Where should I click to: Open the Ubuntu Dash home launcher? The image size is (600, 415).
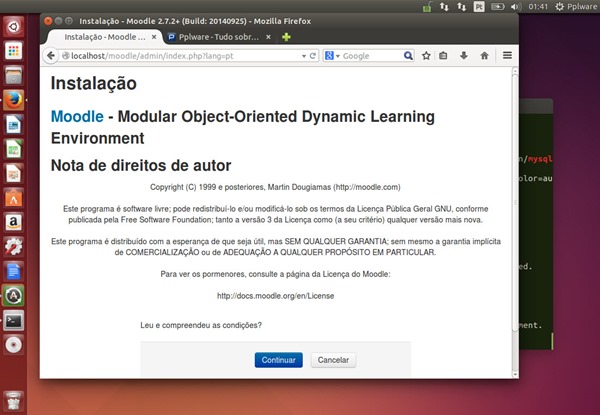[x=14, y=26]
